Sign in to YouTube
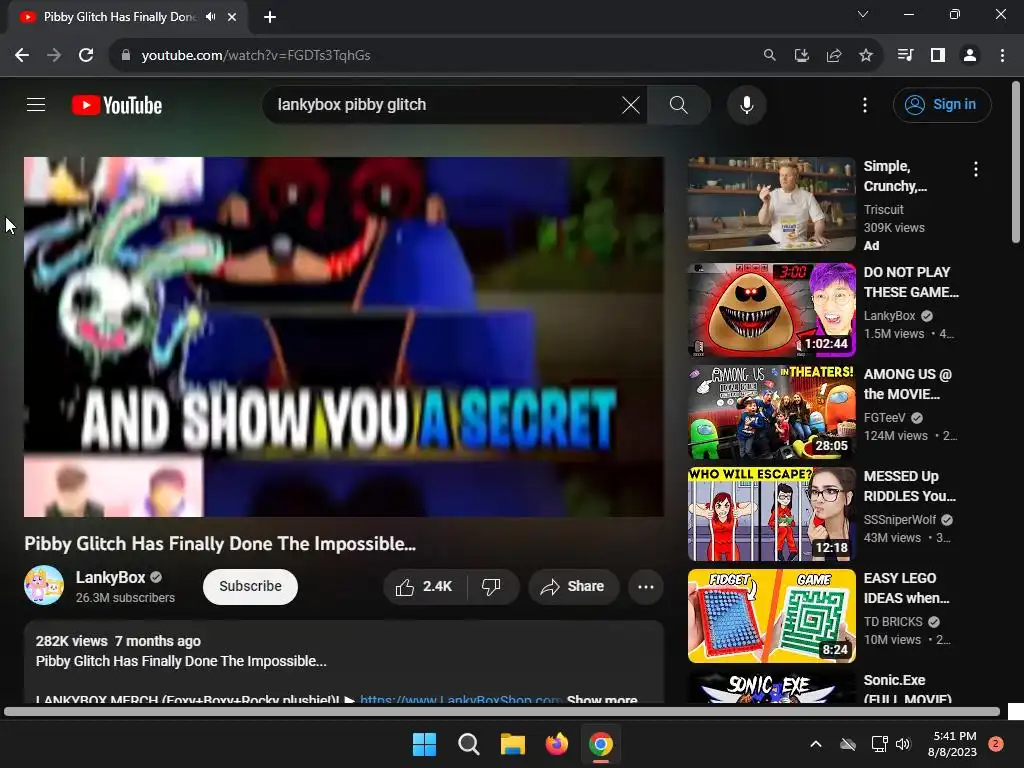The height and width of the screenshot is (768, 1024). [x=942, y=104]
